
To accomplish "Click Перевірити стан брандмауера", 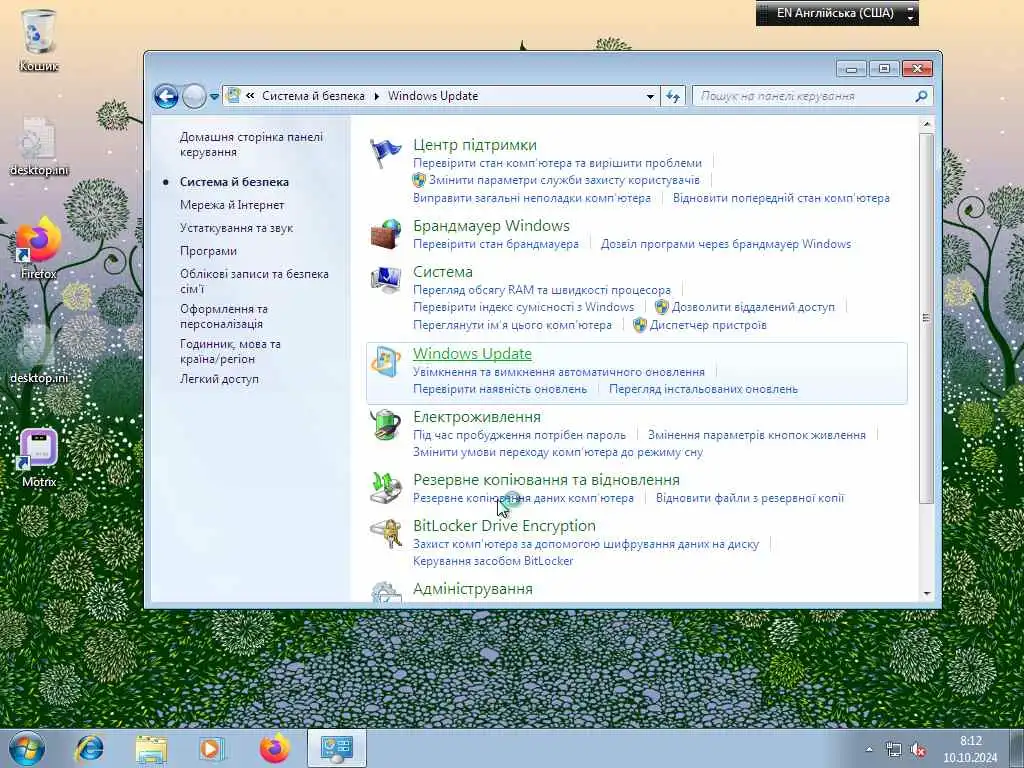I will (x=496, y=244).
